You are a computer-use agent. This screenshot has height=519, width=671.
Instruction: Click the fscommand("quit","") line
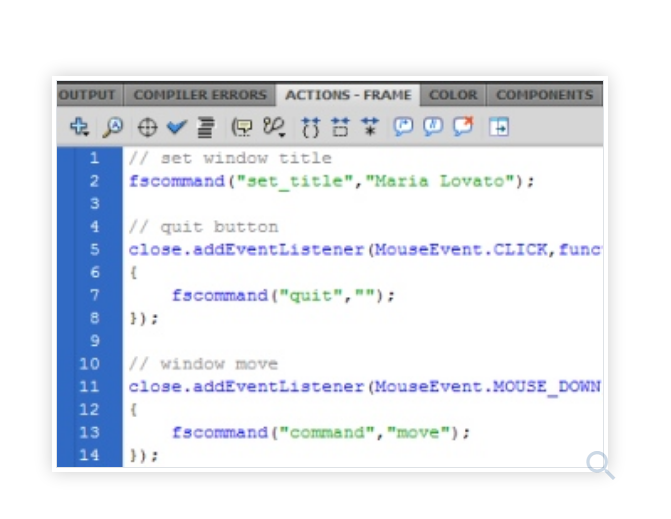283,296
